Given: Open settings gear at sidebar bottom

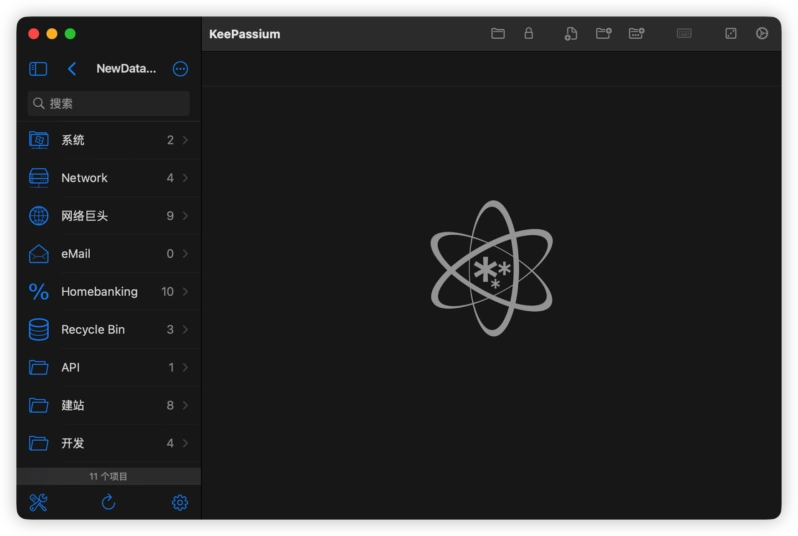Looking at the screenshot, I should 180,502.
